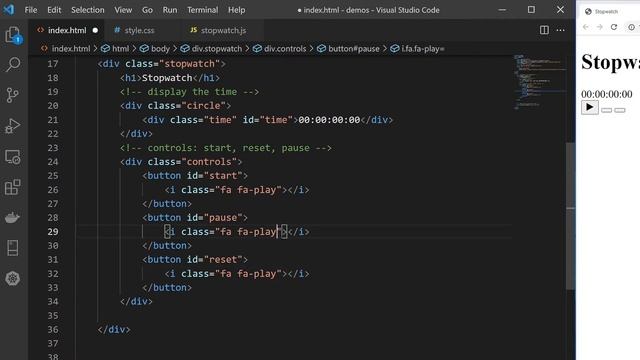This screenshot has height=360, width=640.
Task: Click the id="reset" button tag line
Action: coord(195,260)
